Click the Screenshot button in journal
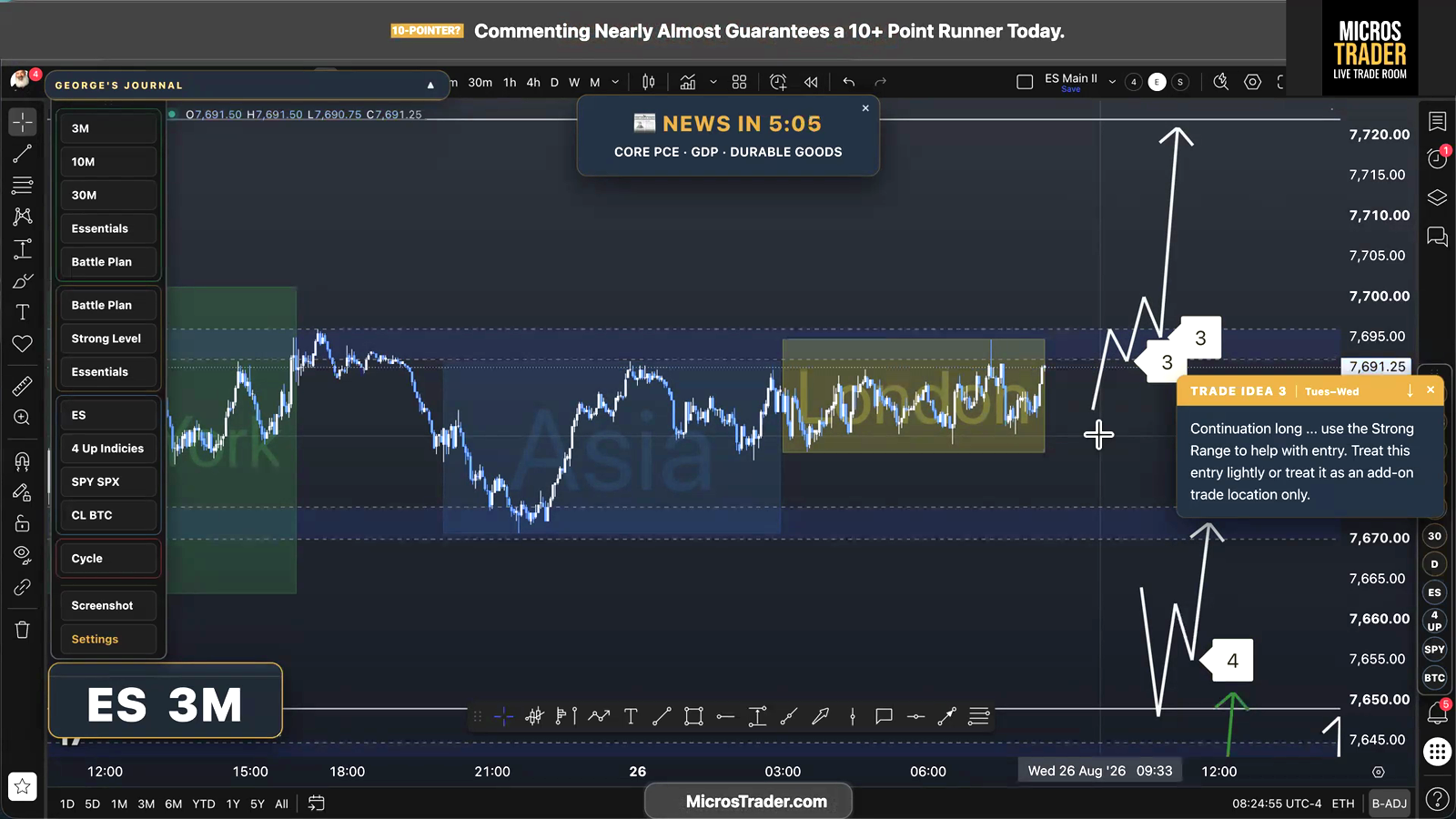 coord(108,605)
